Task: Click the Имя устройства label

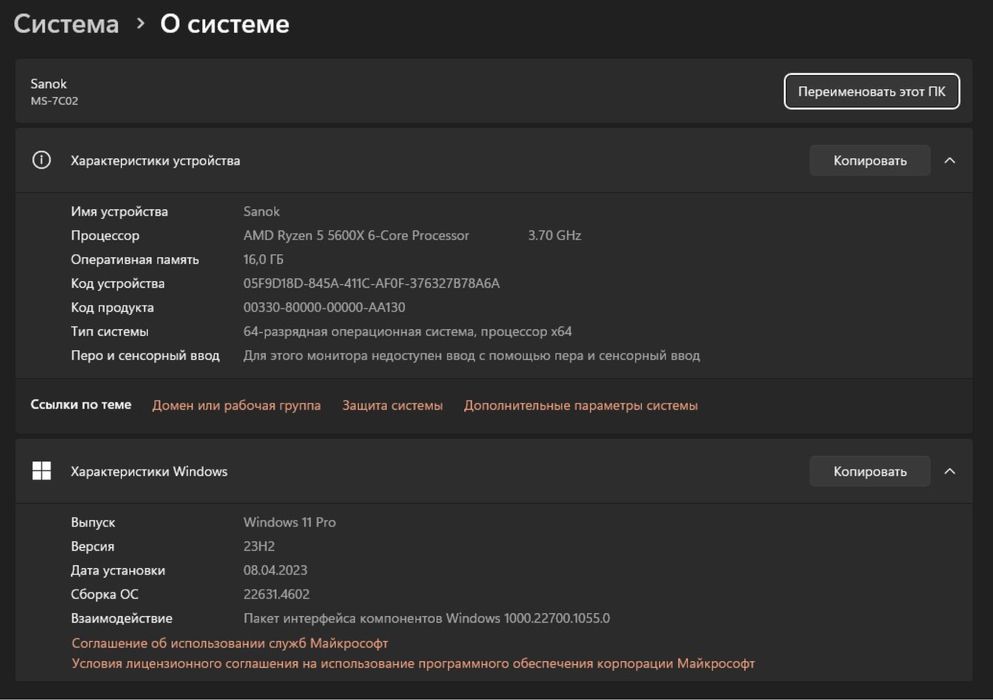Action: 119,212
